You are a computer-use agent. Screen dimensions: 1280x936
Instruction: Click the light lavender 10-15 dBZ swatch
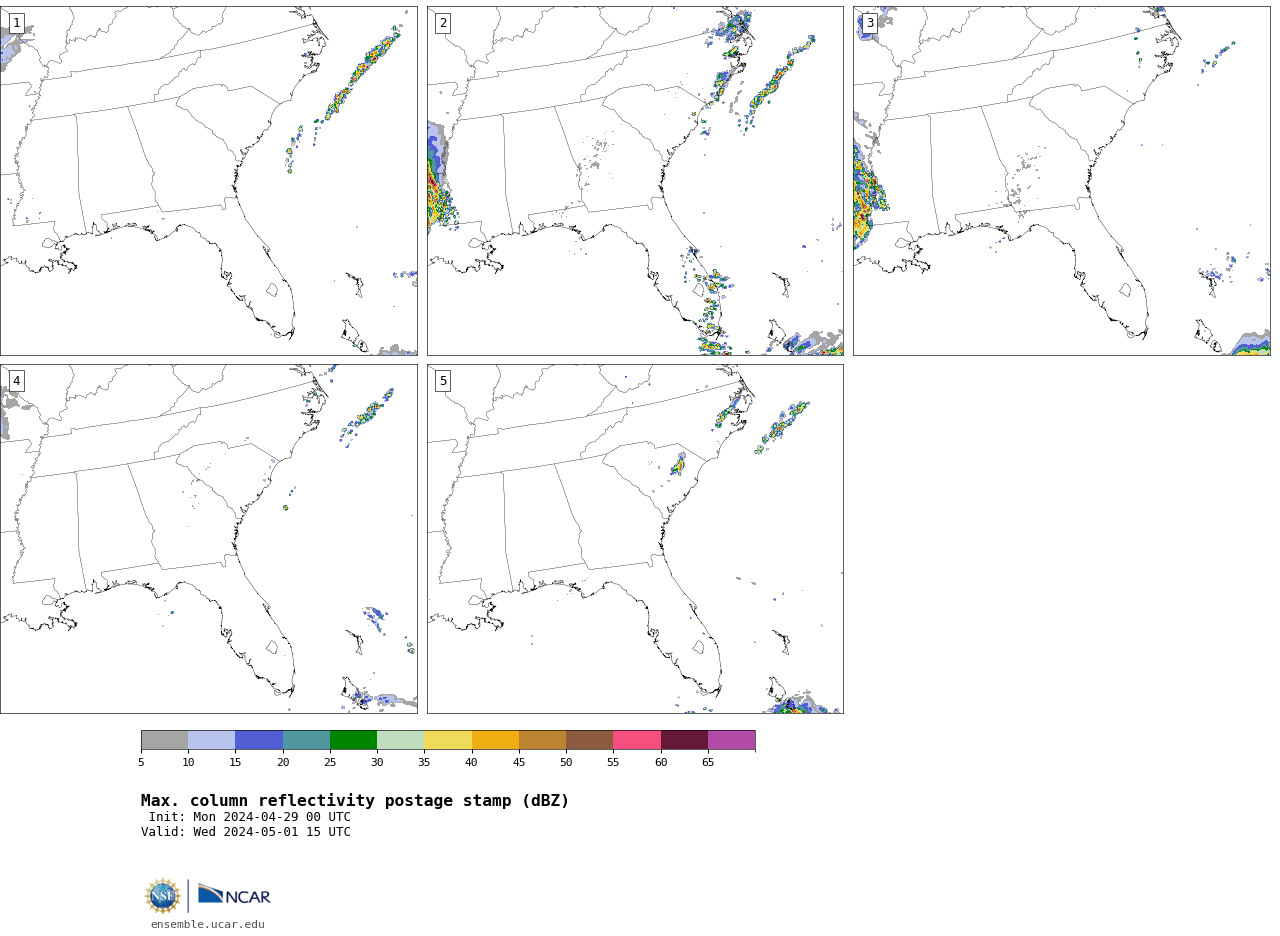click(x=211, y=740)
